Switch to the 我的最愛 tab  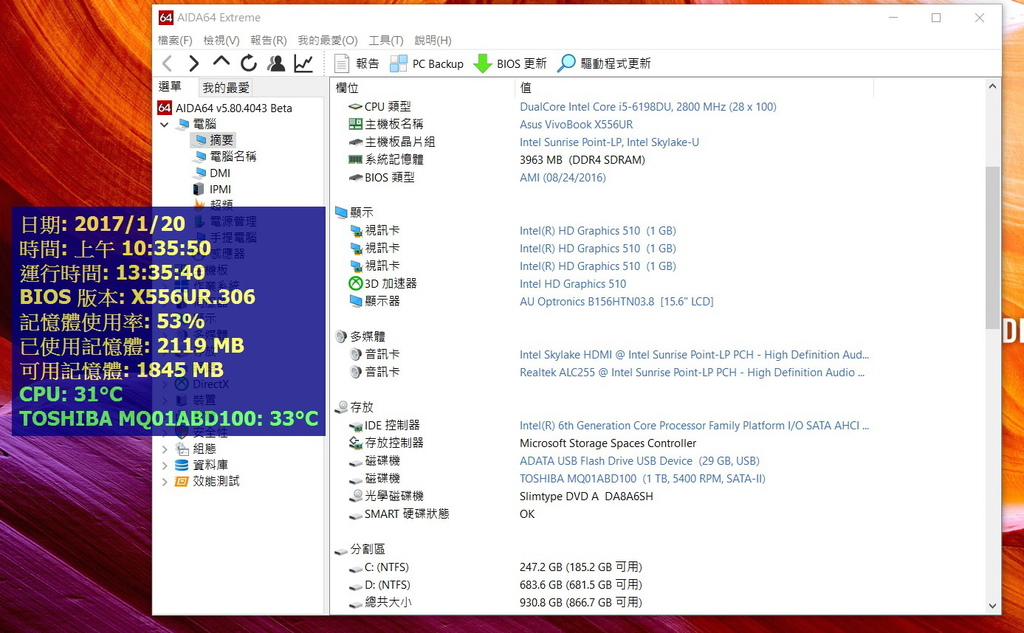click(x=226, y=88)
